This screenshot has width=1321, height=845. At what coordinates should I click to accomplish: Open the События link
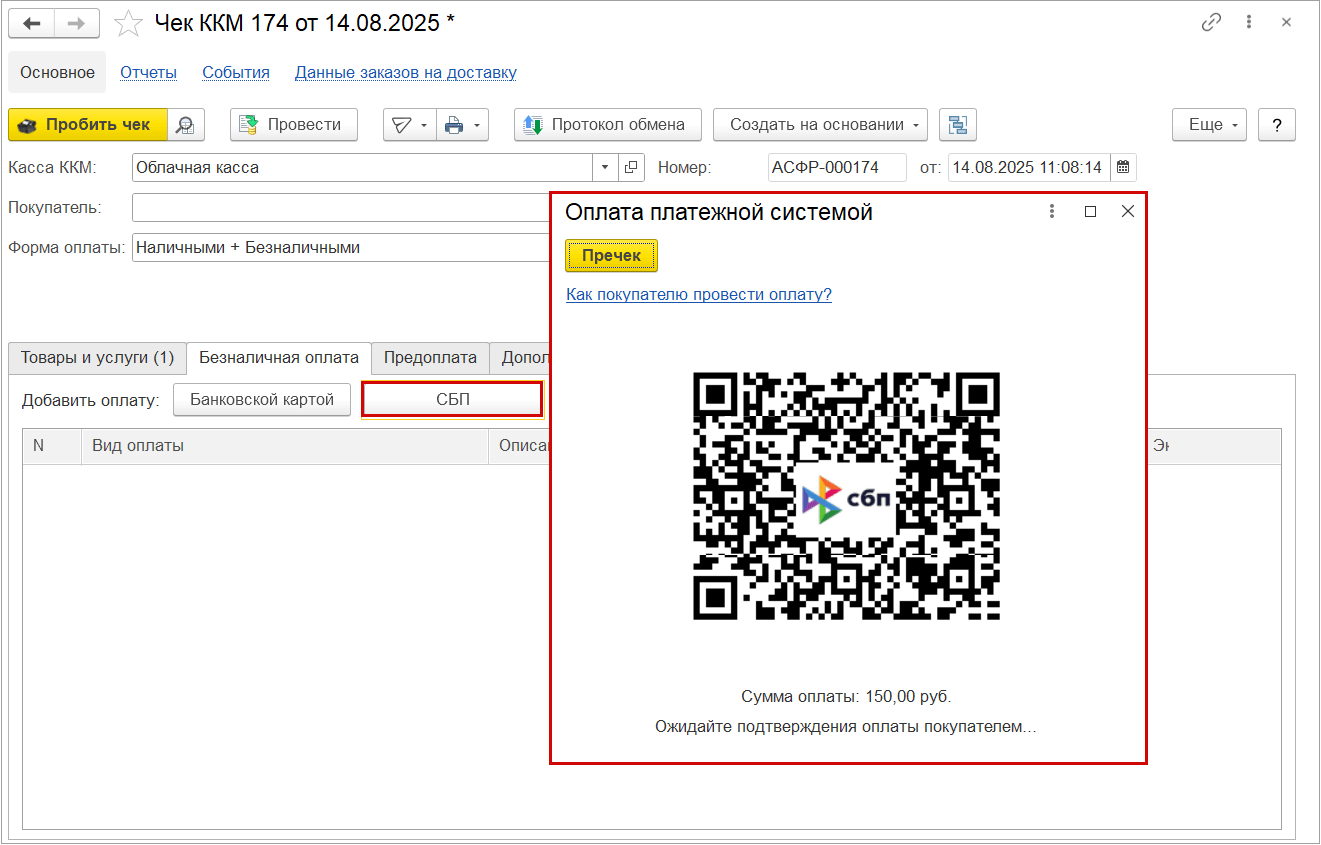[236, 72]
